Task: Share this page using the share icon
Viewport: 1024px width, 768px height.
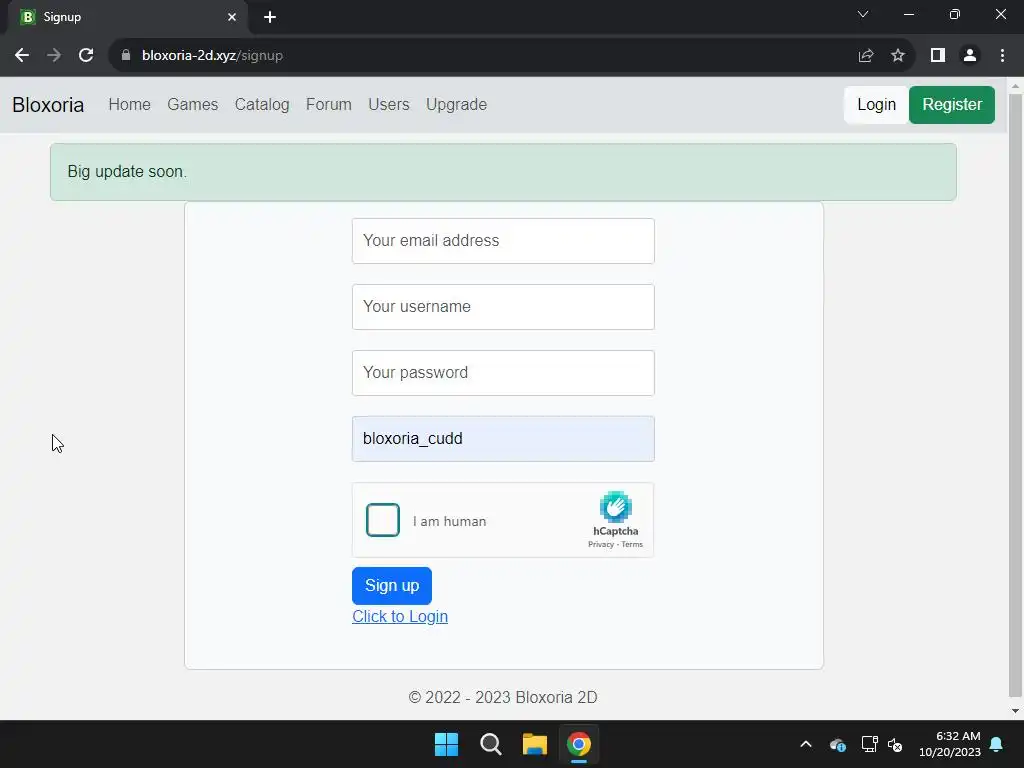Action: tap(866, 56)
